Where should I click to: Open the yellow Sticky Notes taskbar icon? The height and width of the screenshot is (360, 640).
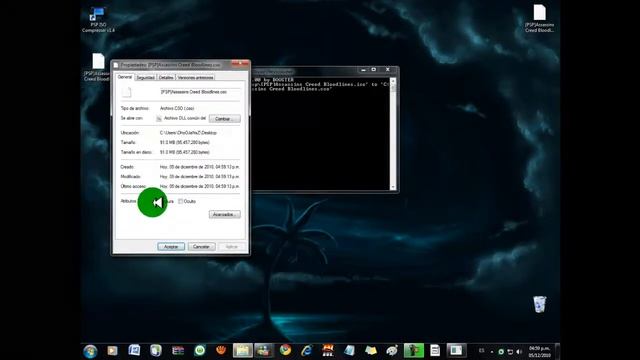click(371, 351)
